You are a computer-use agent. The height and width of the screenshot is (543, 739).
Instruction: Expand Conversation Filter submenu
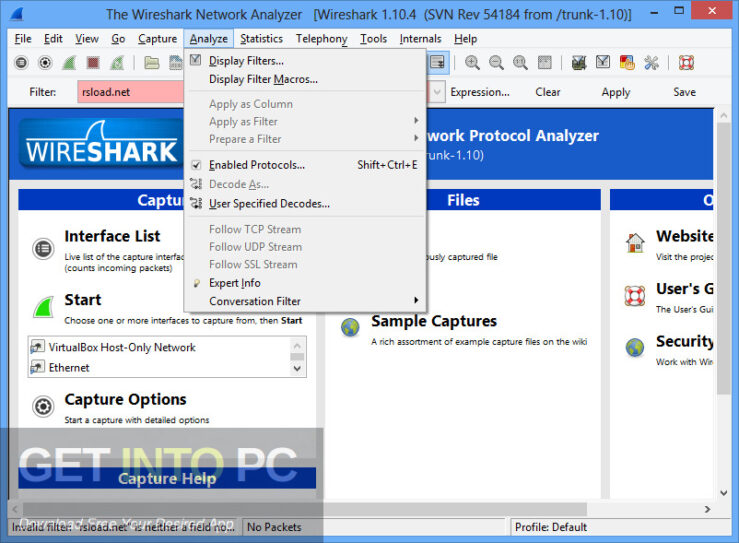[x=416, y=300]
